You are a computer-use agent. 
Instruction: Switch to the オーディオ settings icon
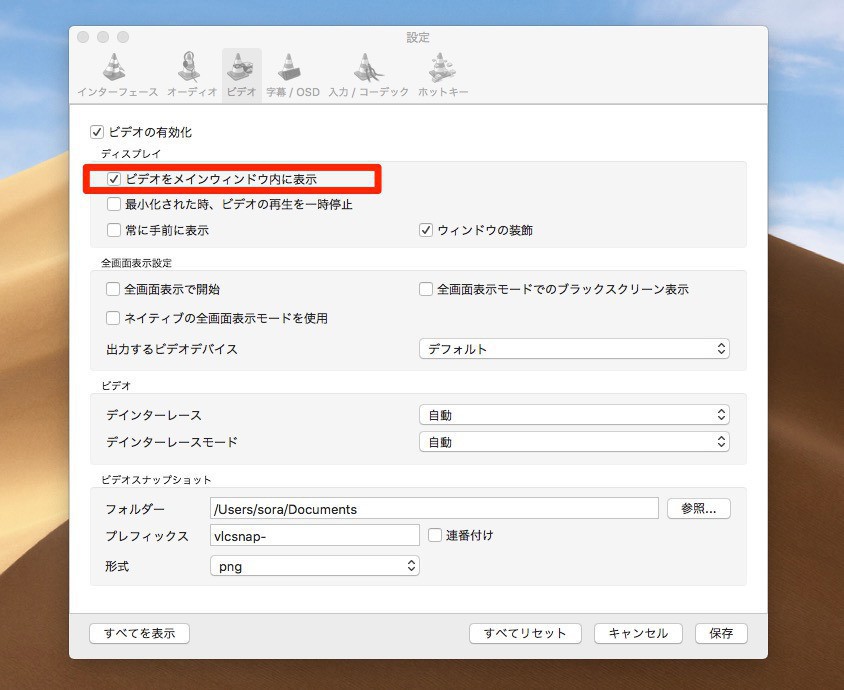tap(188, 70)
